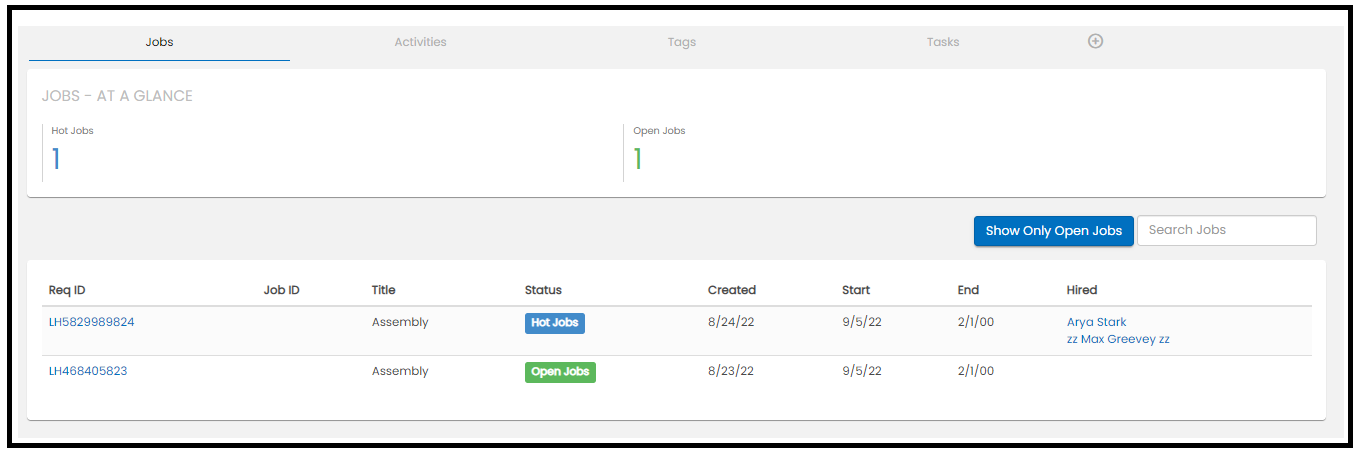Switch to the Jobs tab
The image size is (1358, 450).
coord(159,42)
